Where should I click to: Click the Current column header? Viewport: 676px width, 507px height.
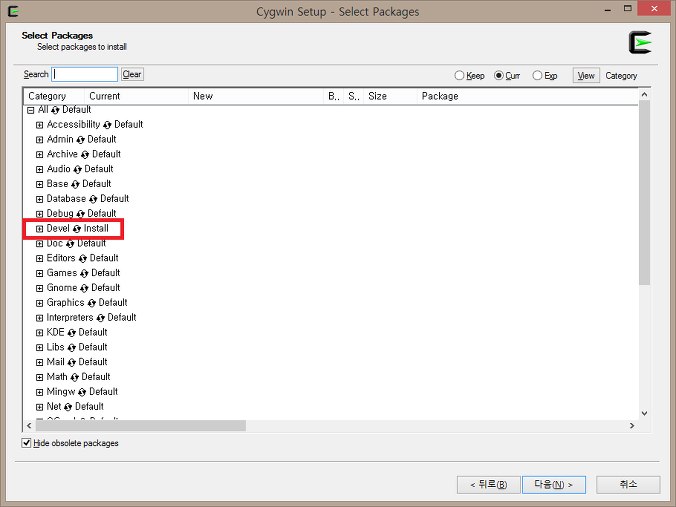tap(136, 96)
